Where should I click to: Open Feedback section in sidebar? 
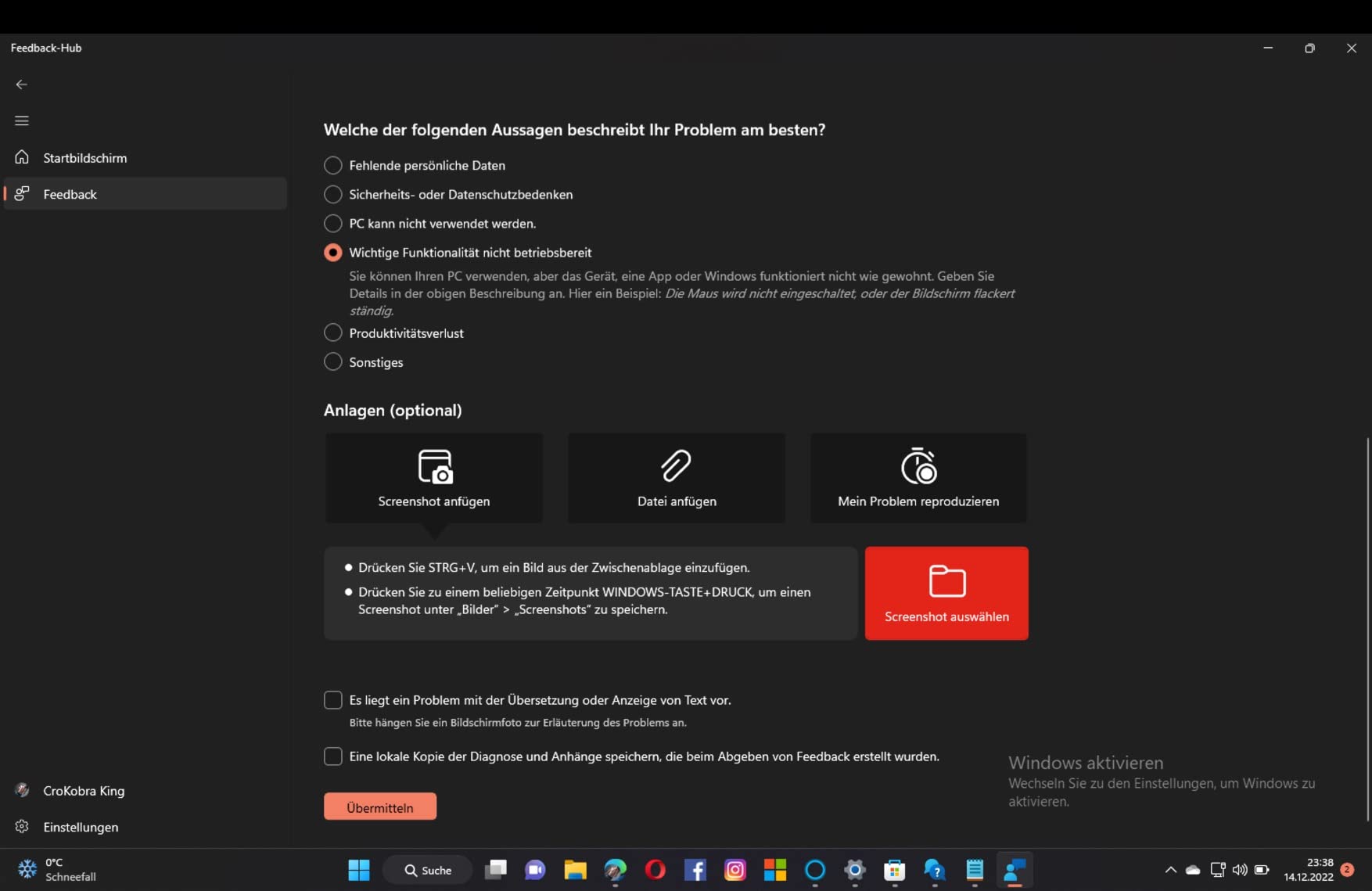pos(145,194)
